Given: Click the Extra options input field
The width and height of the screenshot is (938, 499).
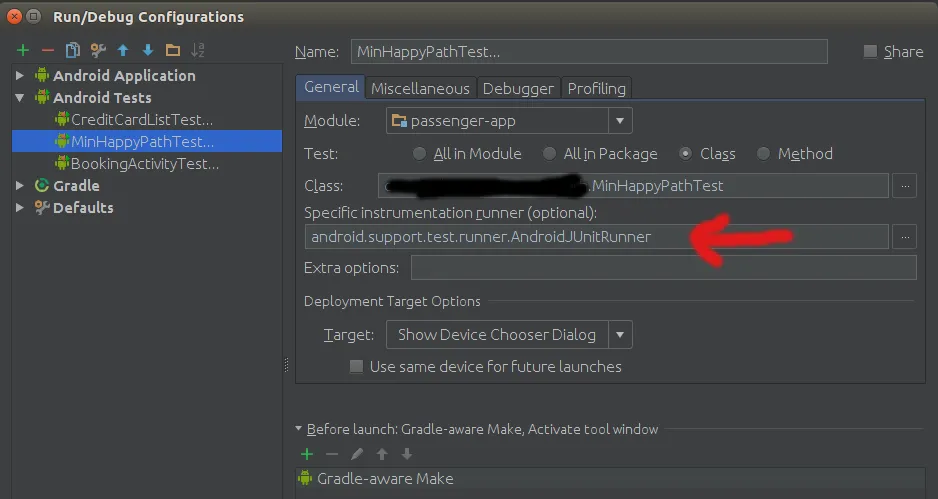Looking at the screenshot, I should click(664, 267).
